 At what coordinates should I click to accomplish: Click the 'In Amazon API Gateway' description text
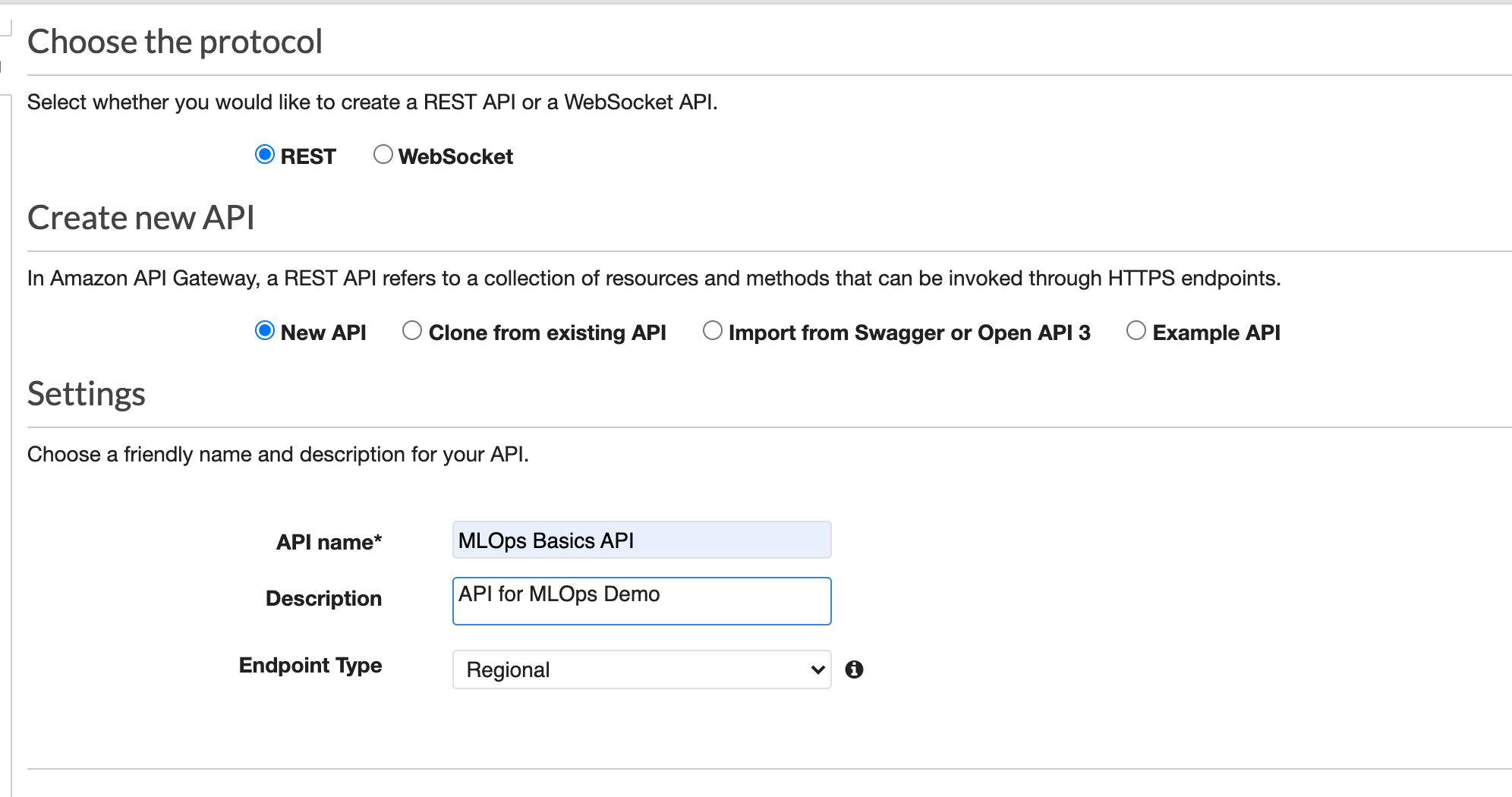[x=654, y=278]
